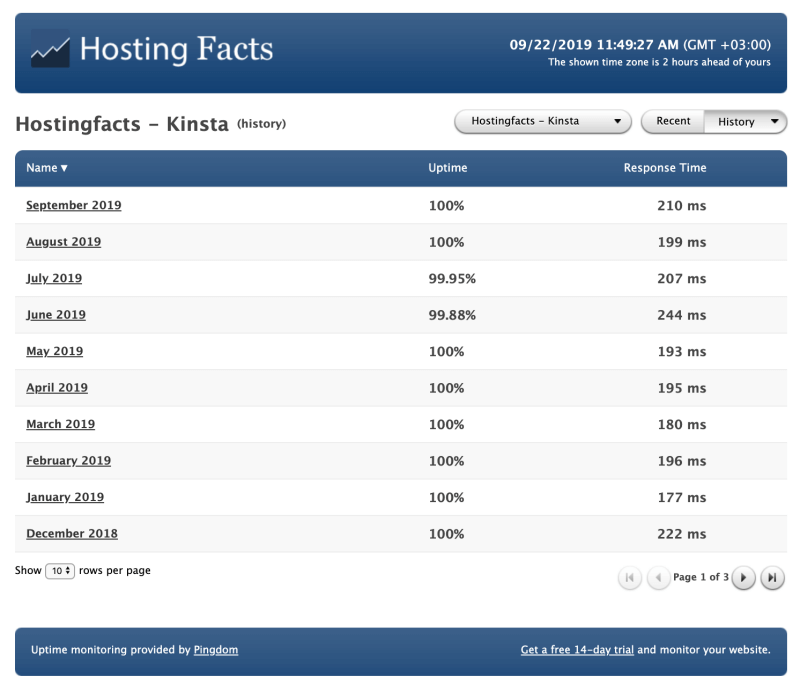Viewport: 800px width, 692px height.
Task: Sort by the Response Time column header
Action: coord(665,168)
